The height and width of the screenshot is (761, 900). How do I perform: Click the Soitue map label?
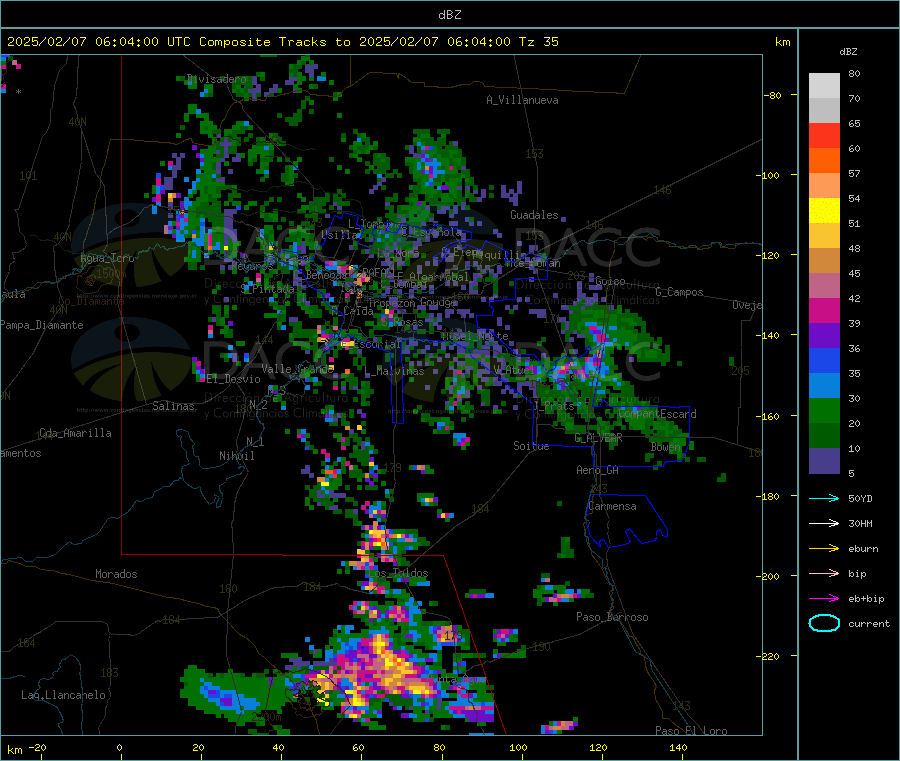point(531,446)
